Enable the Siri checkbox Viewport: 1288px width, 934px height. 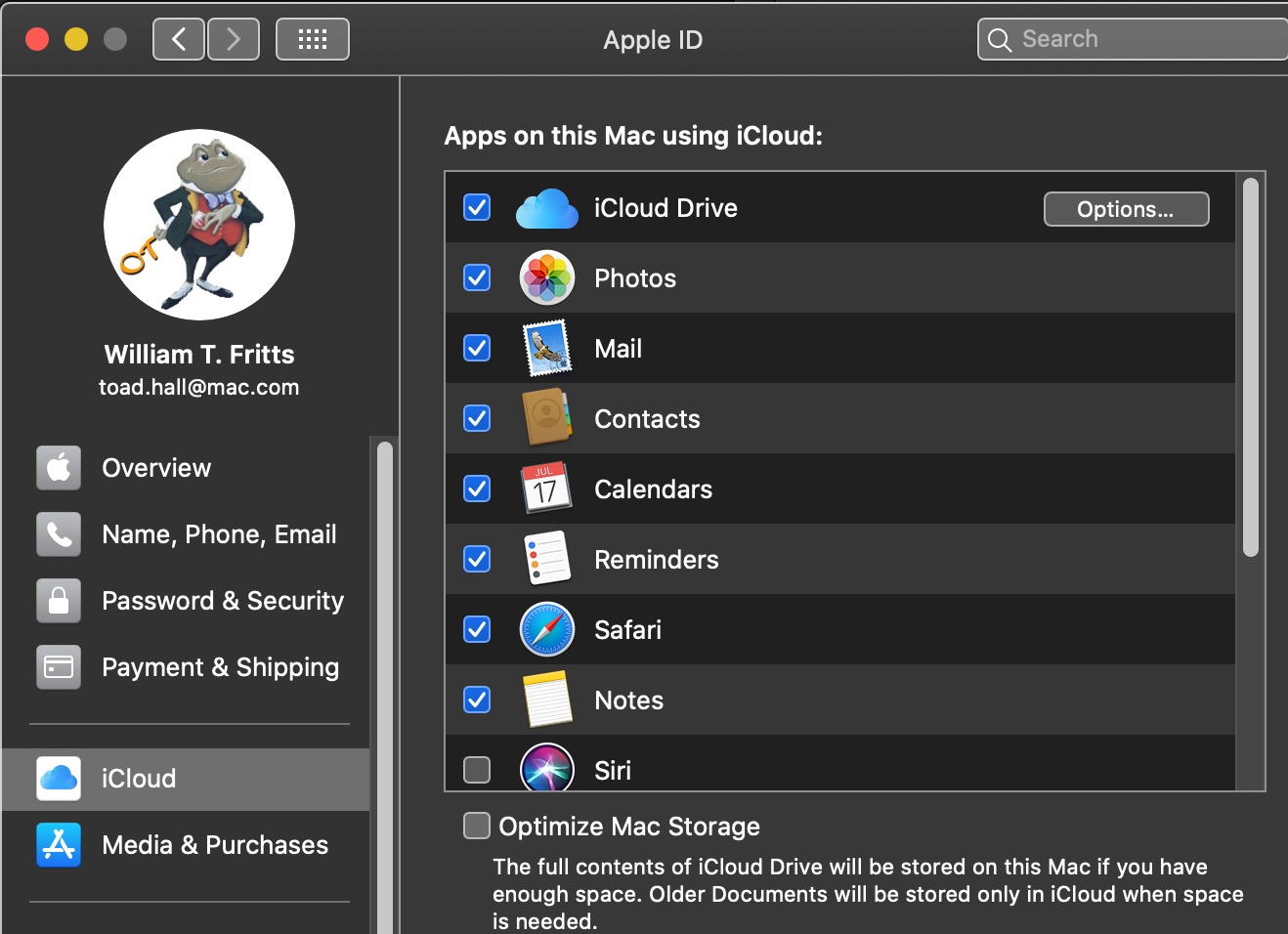pyautogui.click(x=477, y=770)
